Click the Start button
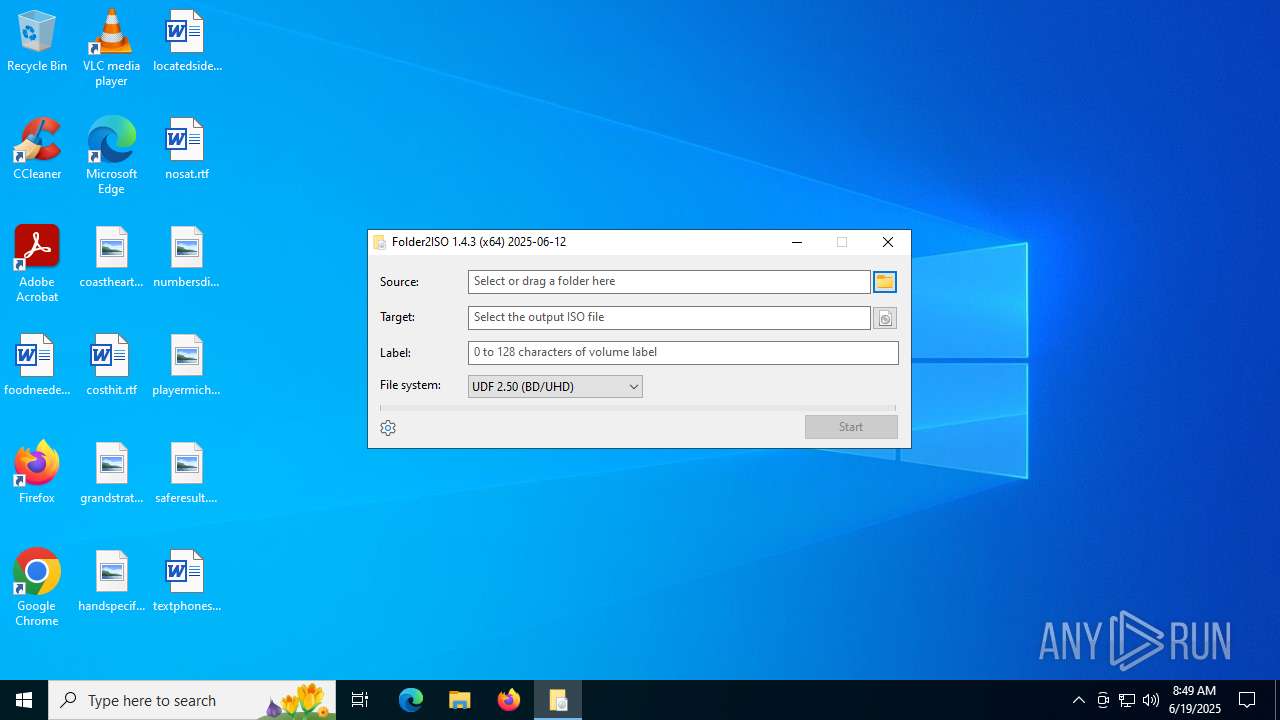 851,427
